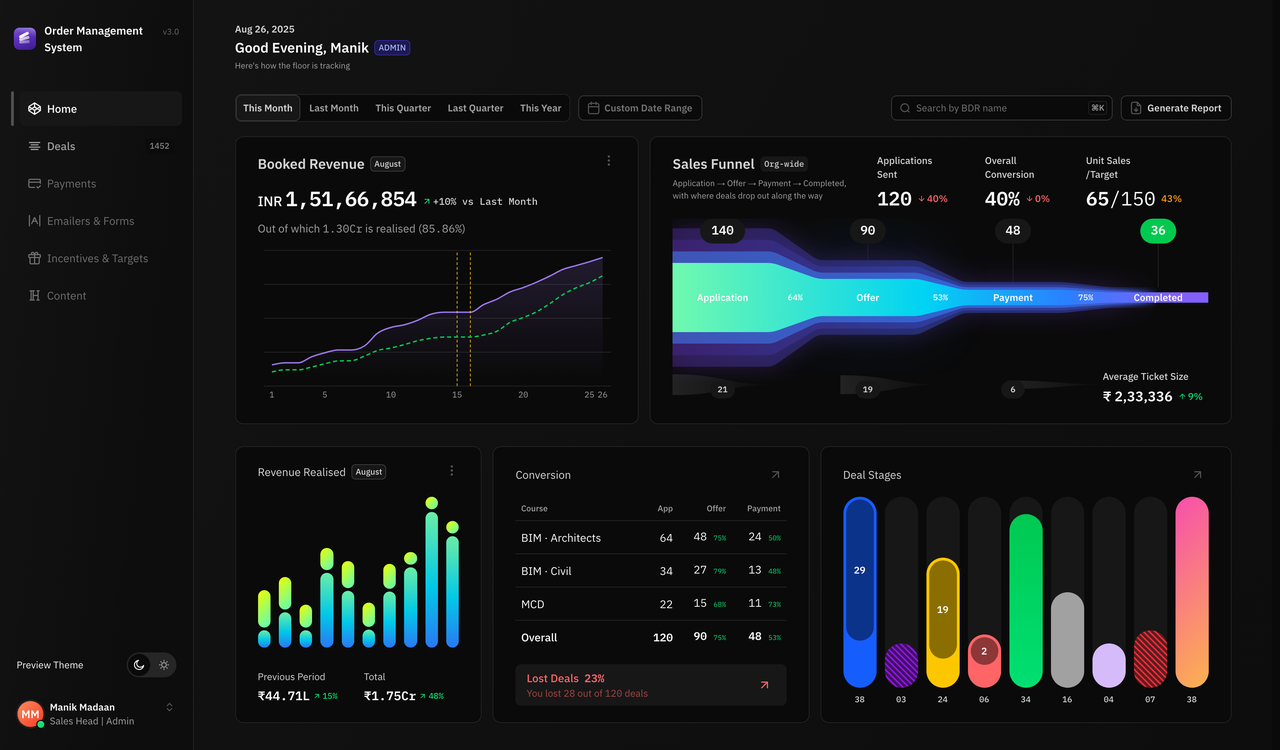Expand the Deal Stages card via arrow icon
The image size is (1280, 750).
tap(1197, 475)
